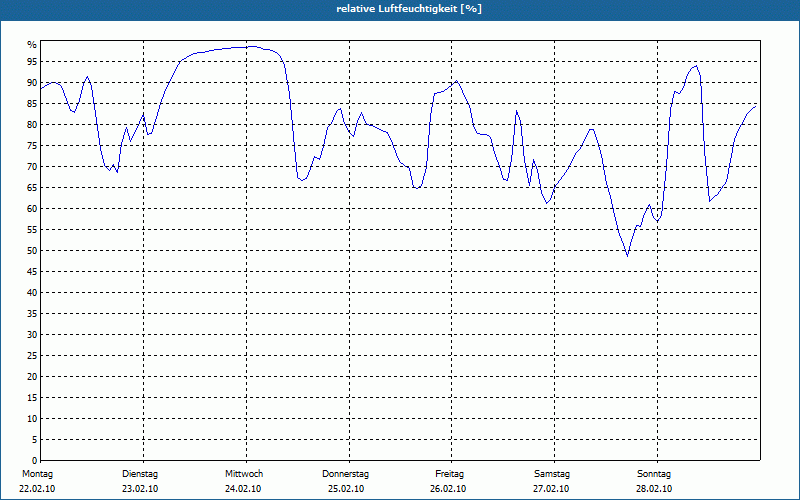Click the y-axis value 0
The height and width of the screenshot is (500, 800).
(35, 461)
